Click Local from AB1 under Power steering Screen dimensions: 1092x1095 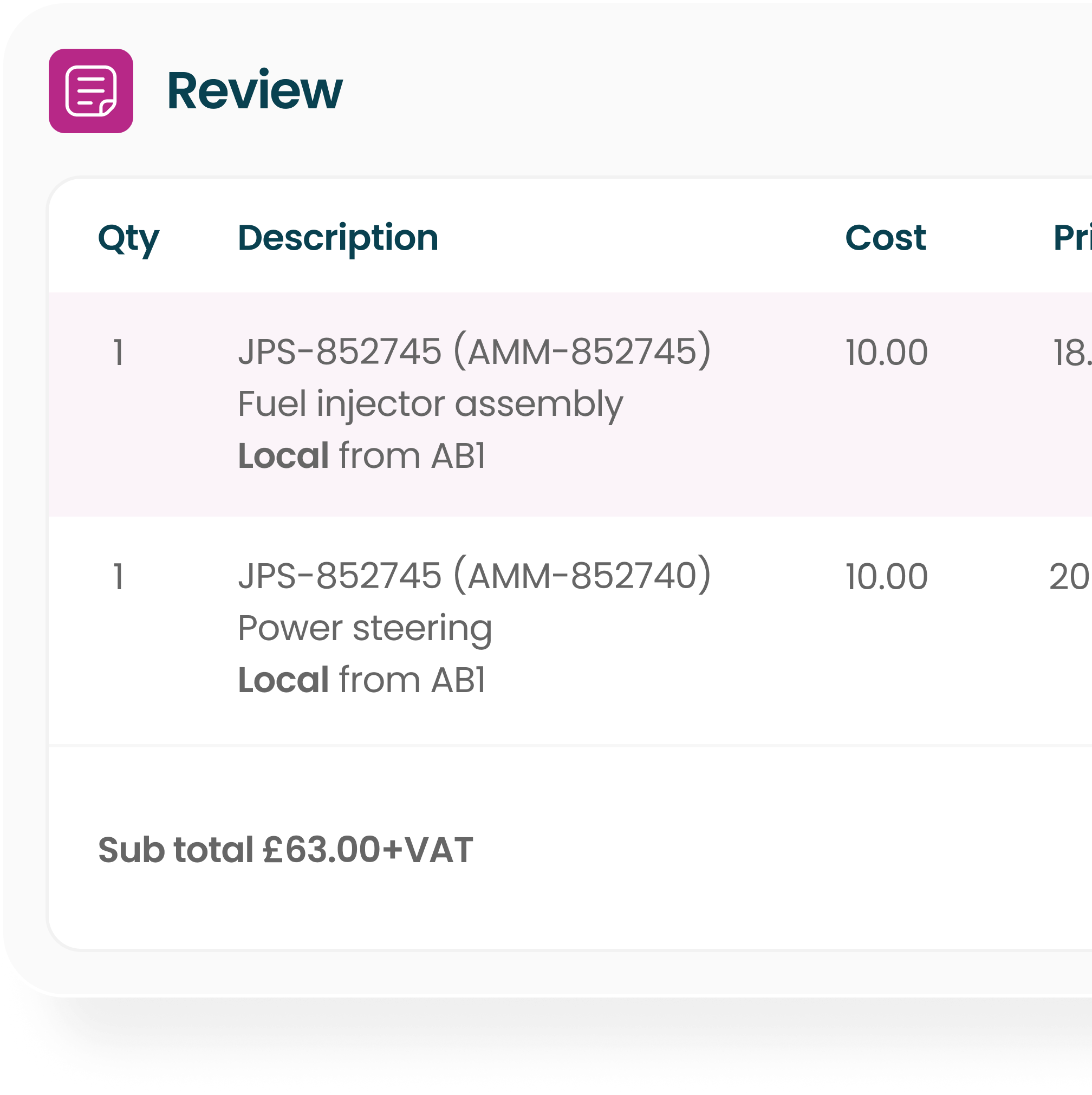362,680
